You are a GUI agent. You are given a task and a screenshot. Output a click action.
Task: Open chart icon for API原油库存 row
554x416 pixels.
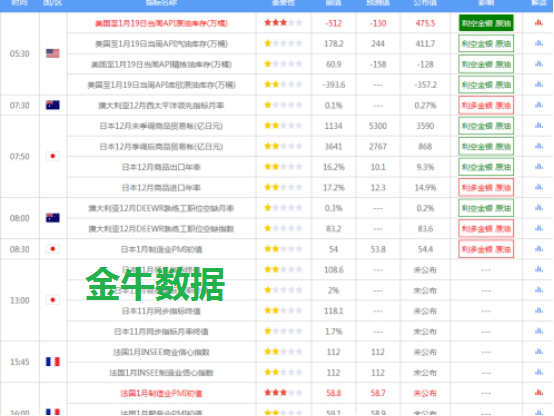[x=539, y=23]
